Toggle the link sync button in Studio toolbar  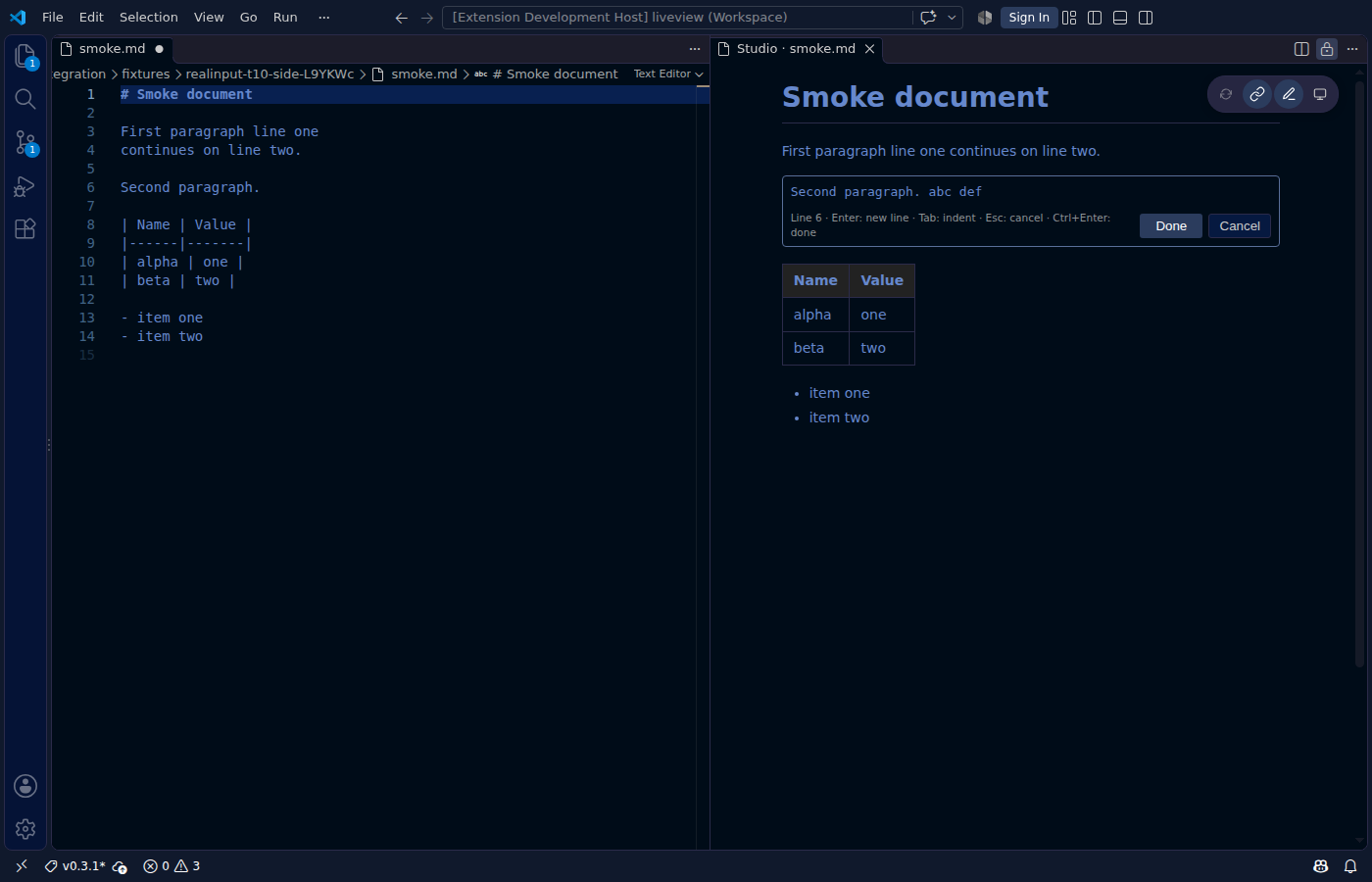pos(1257,94)
